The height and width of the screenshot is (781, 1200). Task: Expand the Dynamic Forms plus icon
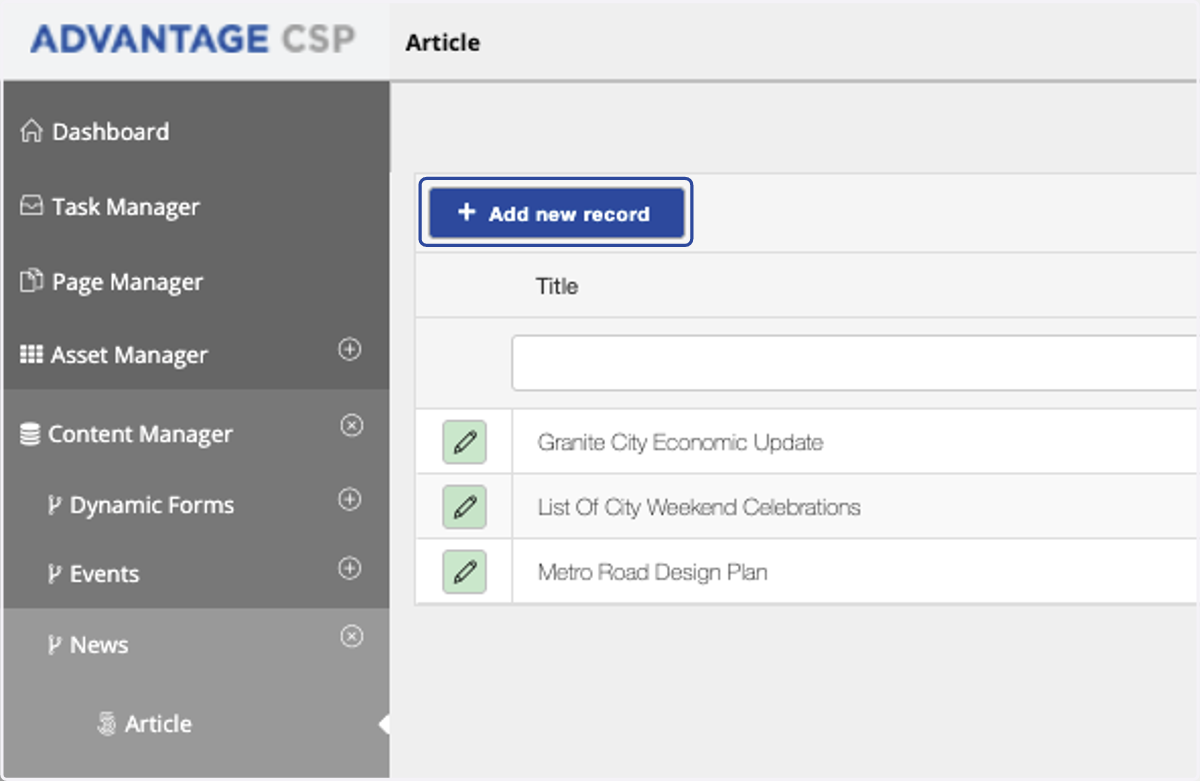coord(349,499)
